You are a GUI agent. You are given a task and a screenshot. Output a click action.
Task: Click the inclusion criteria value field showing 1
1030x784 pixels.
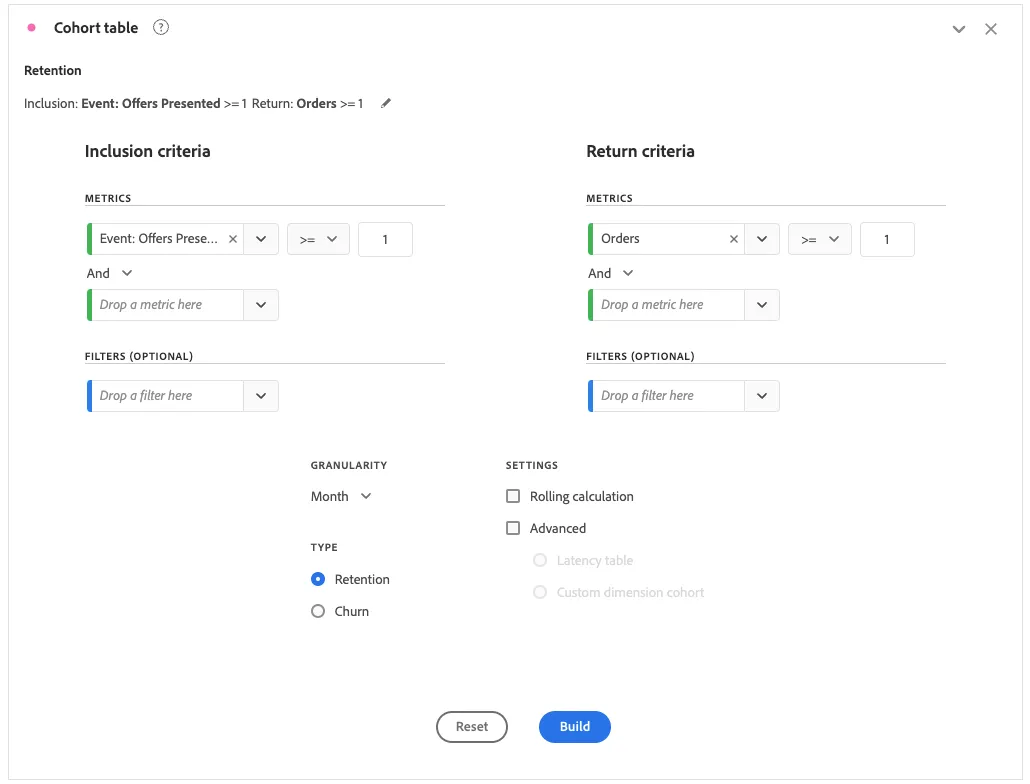click(386, 239)
